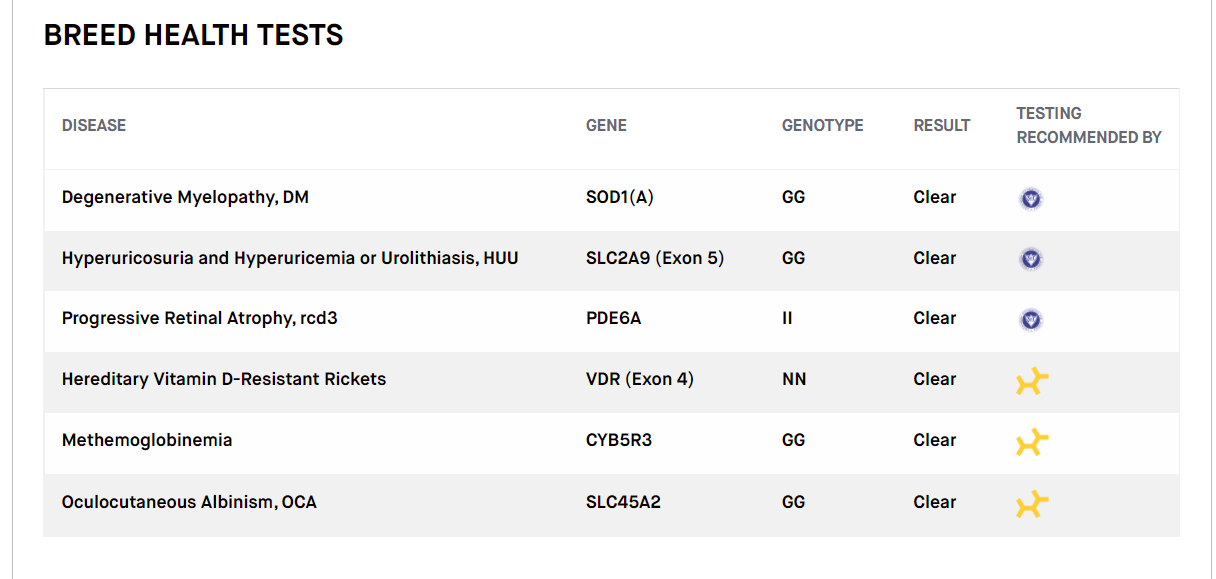1216x579 pixels.
Task: Click the yellow icon for Oculocutaneous Albinism
Action: [1032, 504]
